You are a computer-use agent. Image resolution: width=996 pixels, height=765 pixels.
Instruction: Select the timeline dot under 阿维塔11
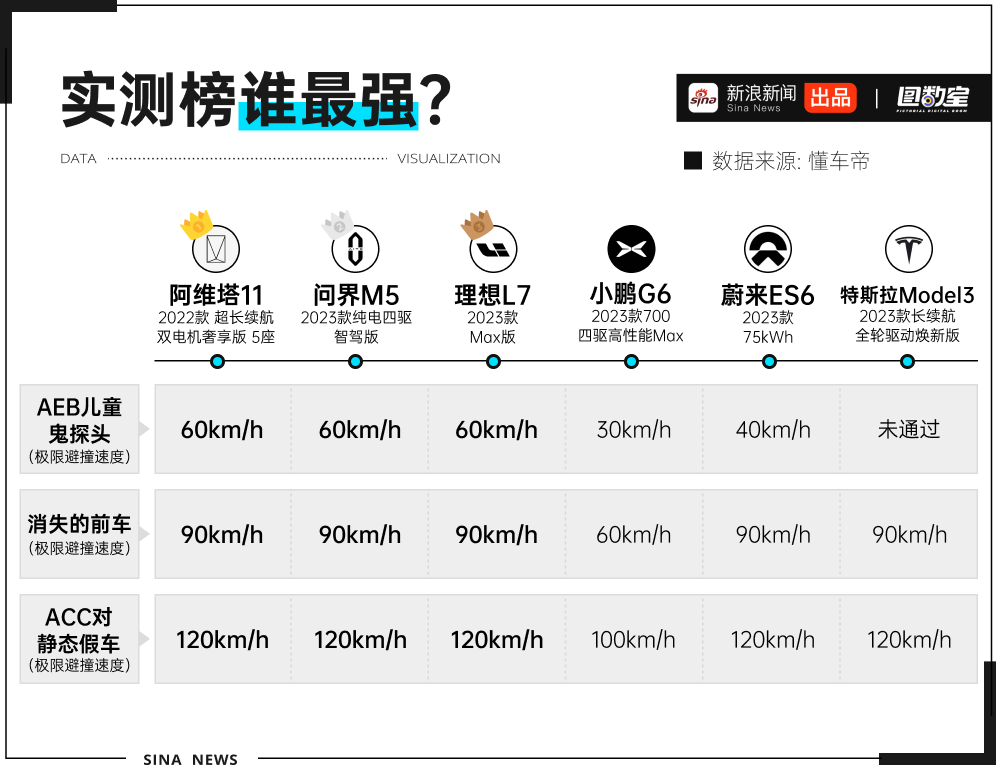(x=217, y=362)
